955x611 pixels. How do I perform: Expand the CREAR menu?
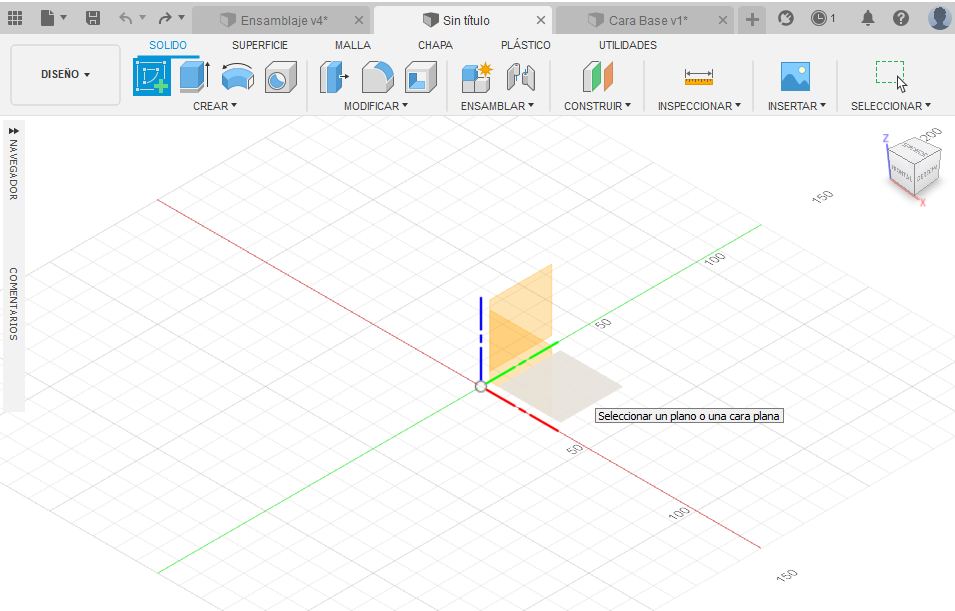214,106
